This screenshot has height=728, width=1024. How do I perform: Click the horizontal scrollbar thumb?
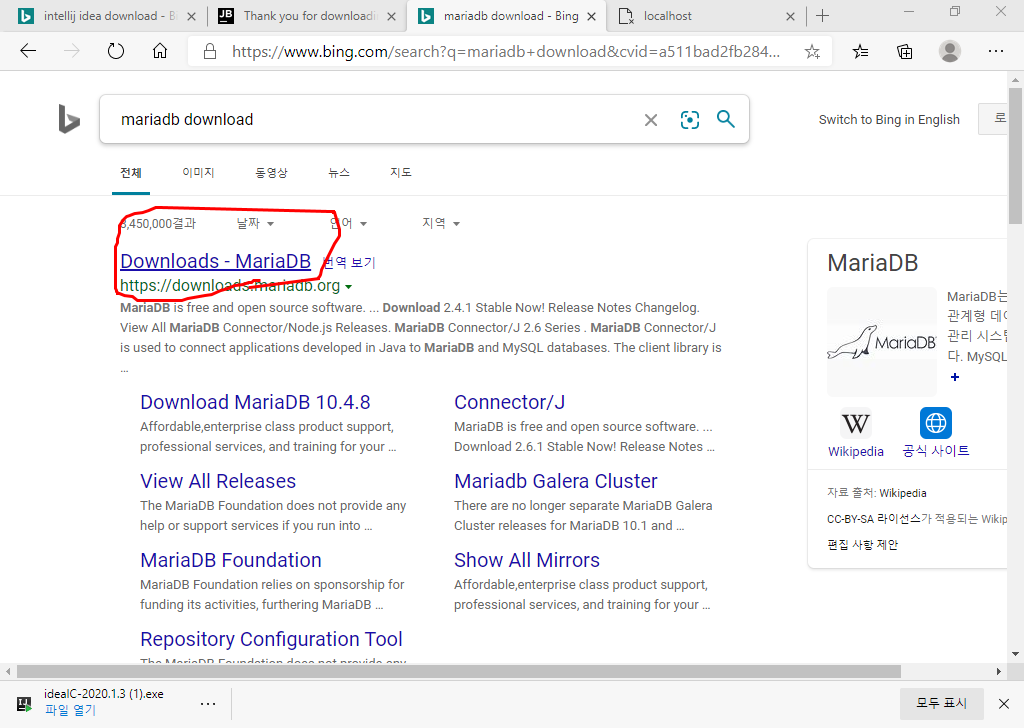click(458, 671)
